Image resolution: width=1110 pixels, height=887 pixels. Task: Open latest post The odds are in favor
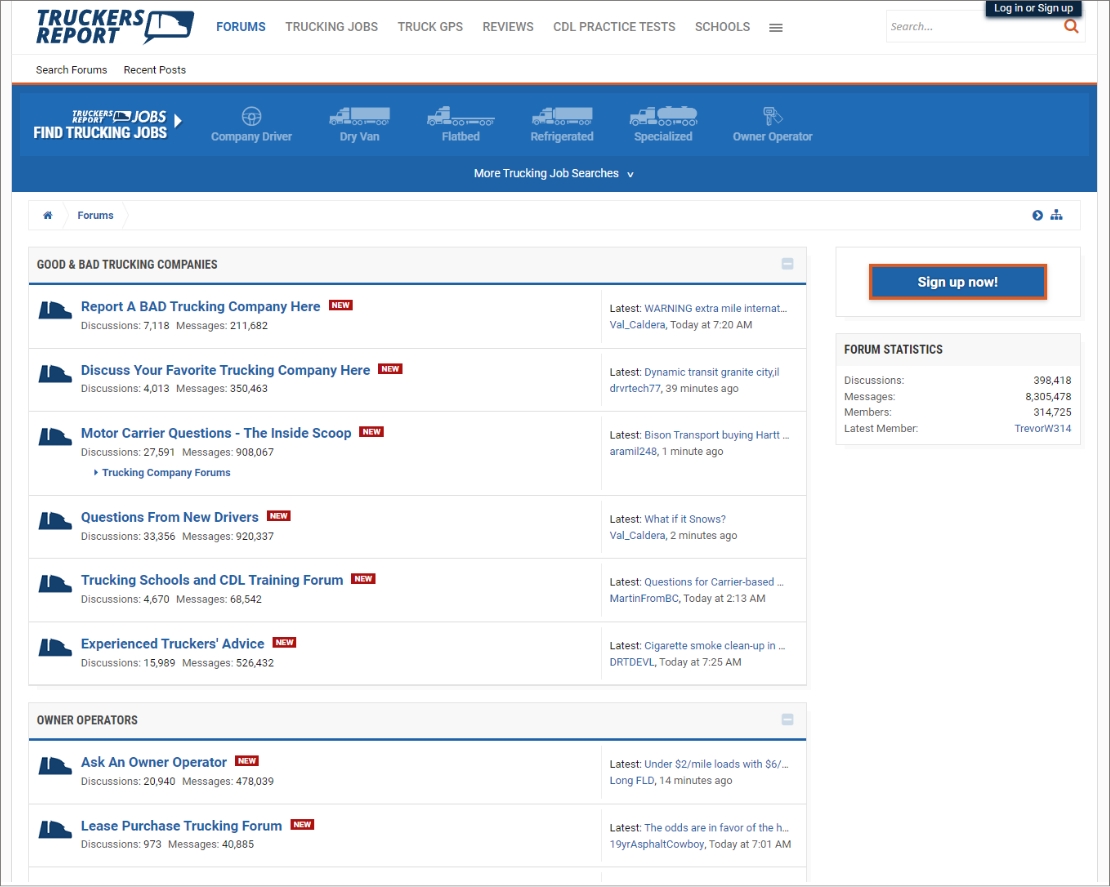tap(716, 828)
